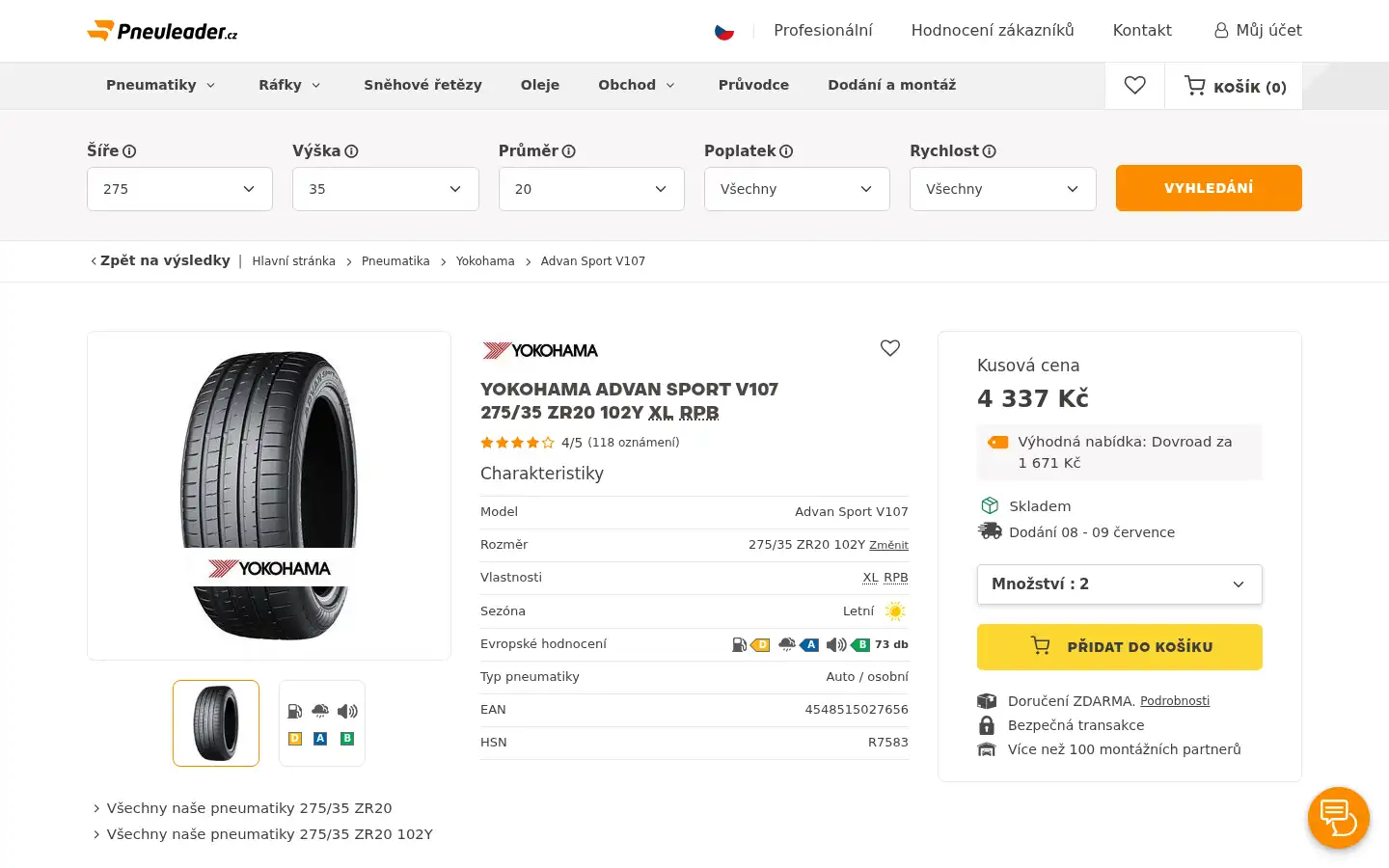
Task: Click the Advan Sport V107 breadcrumb
Action: point(593,261)
